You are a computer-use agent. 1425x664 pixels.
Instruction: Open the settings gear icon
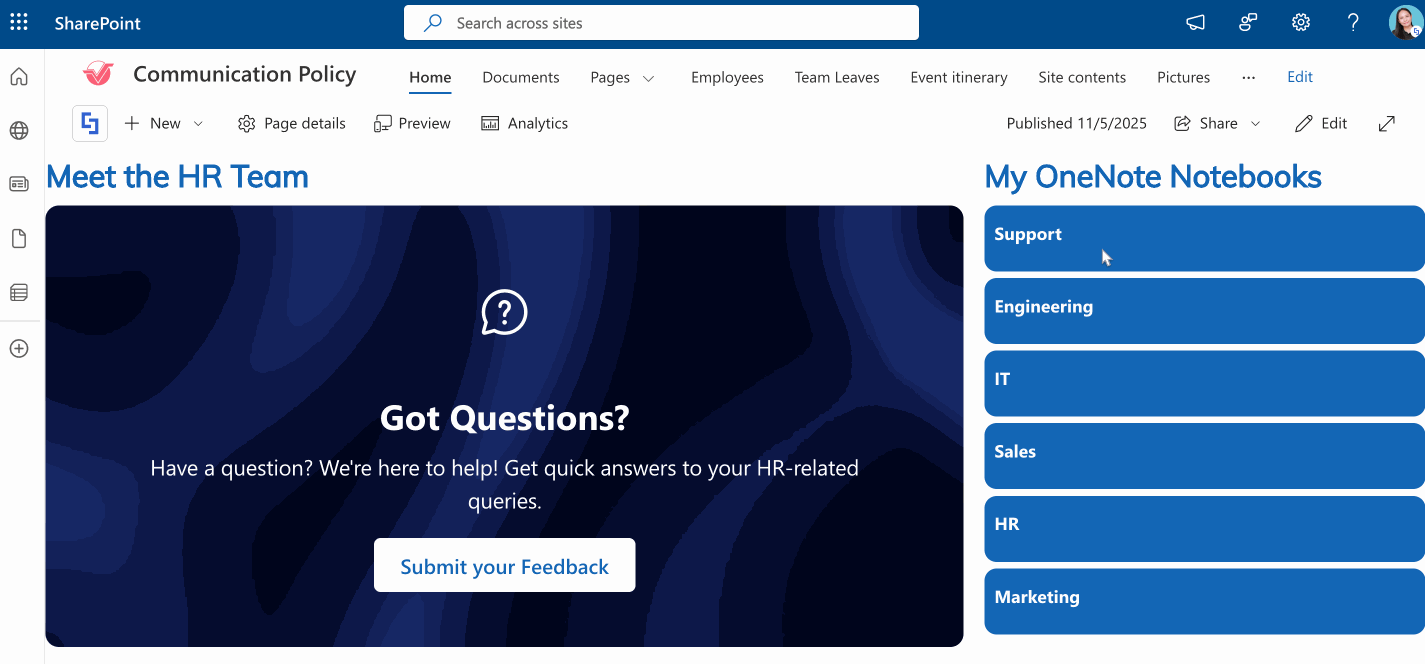pos(1300,22)
